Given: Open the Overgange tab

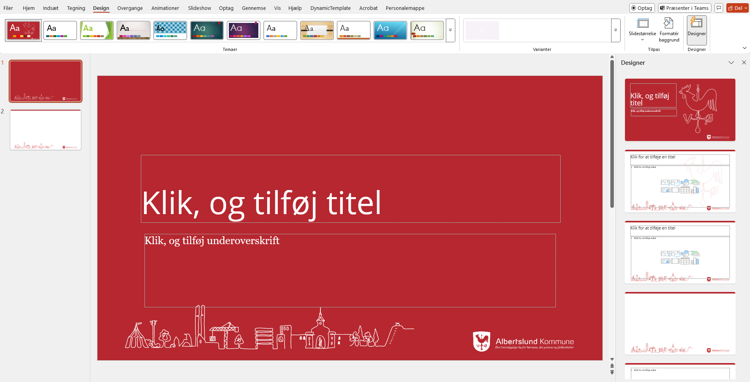Looking at the screenshot, I should (x=130, y=8).
